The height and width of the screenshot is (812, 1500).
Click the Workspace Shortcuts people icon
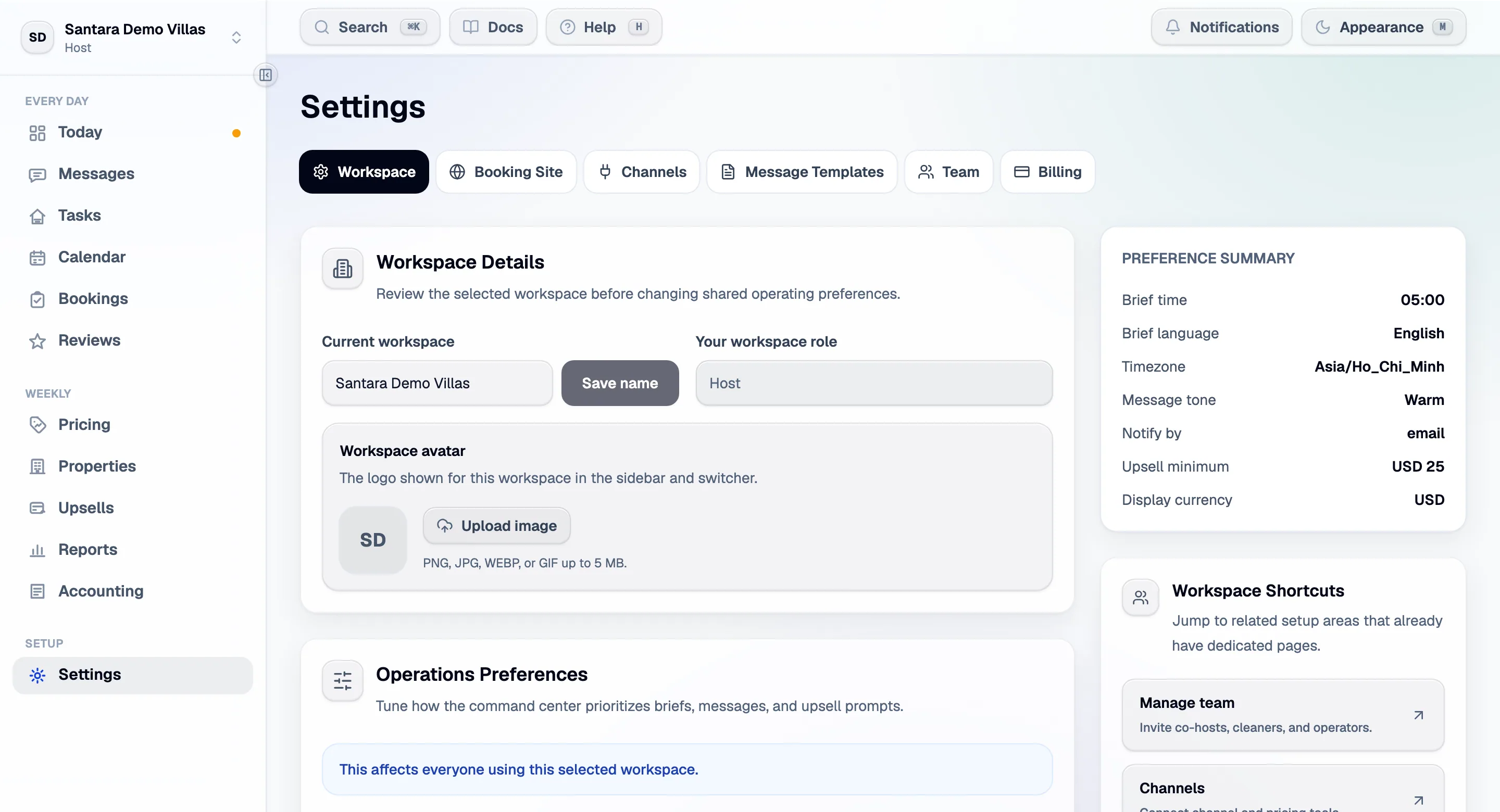[x=1140, y=597]
